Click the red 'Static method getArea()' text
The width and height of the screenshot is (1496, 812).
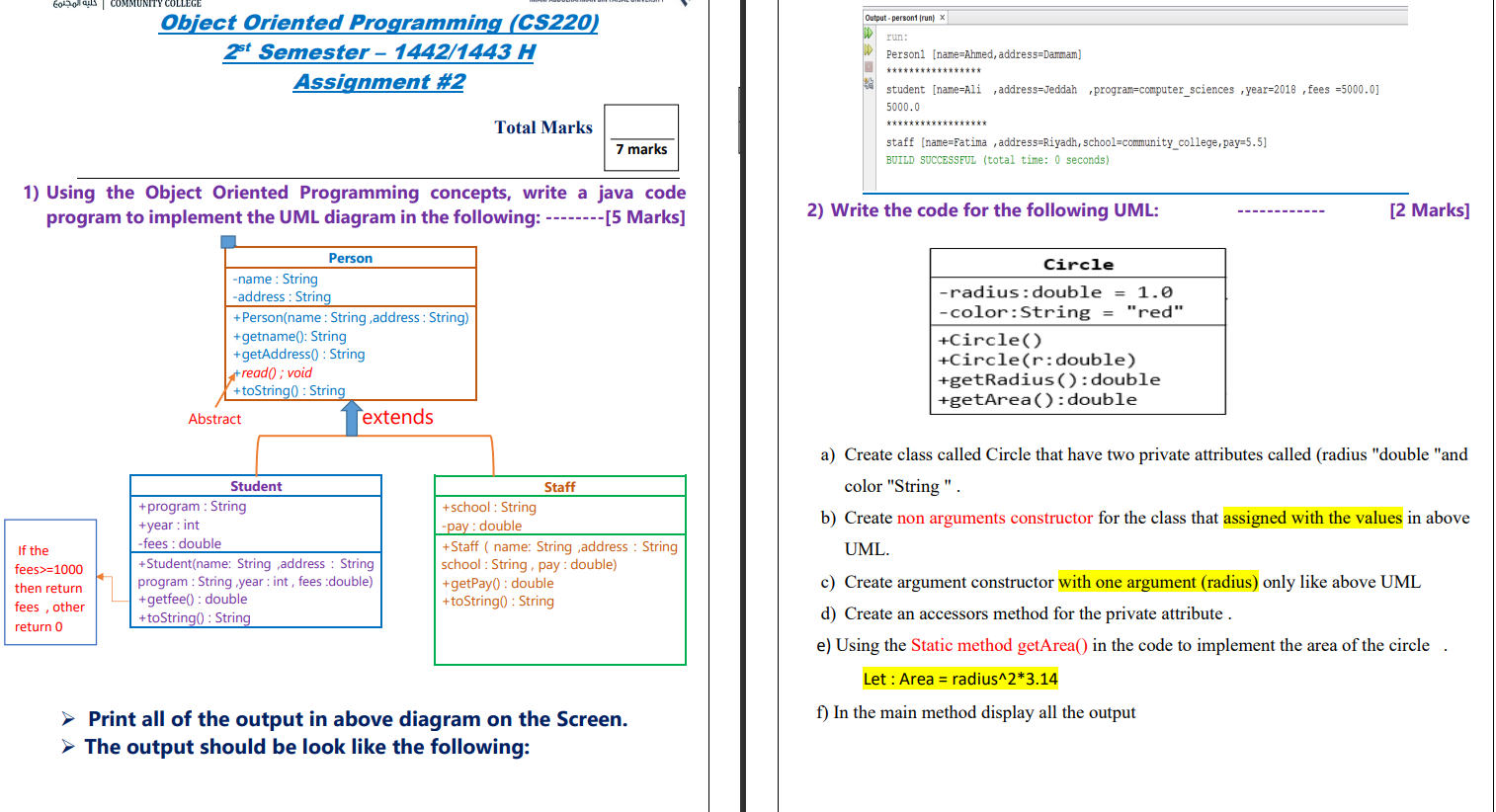(999, 645)
